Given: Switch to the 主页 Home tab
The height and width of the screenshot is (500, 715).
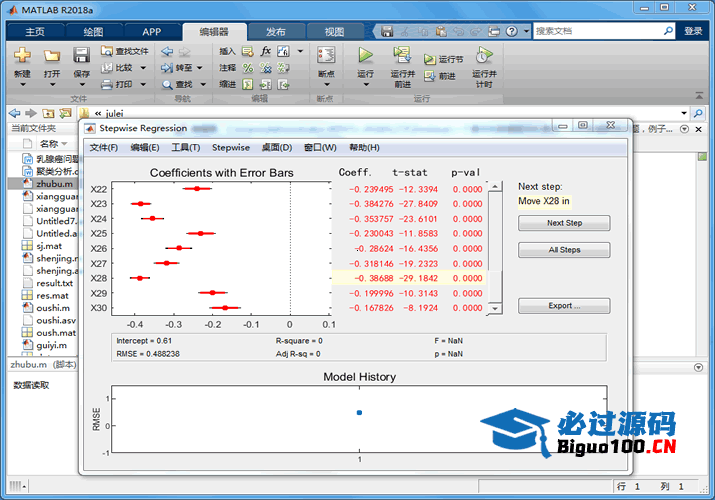Looking at the screenshot, I should tap(35, 31).
